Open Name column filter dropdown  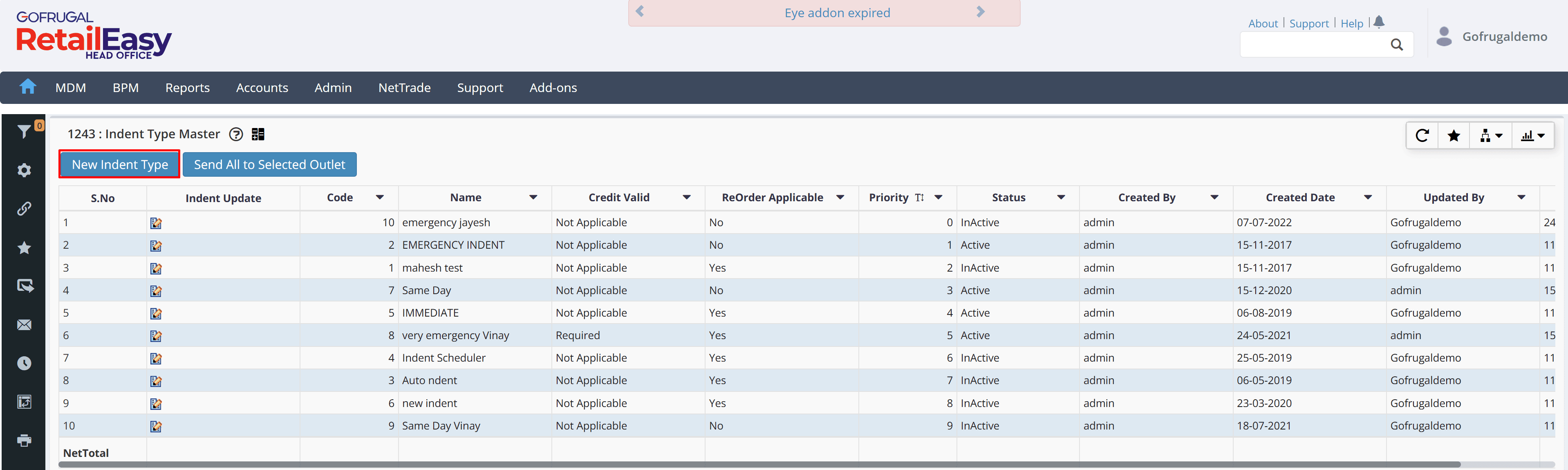(533, 197)
